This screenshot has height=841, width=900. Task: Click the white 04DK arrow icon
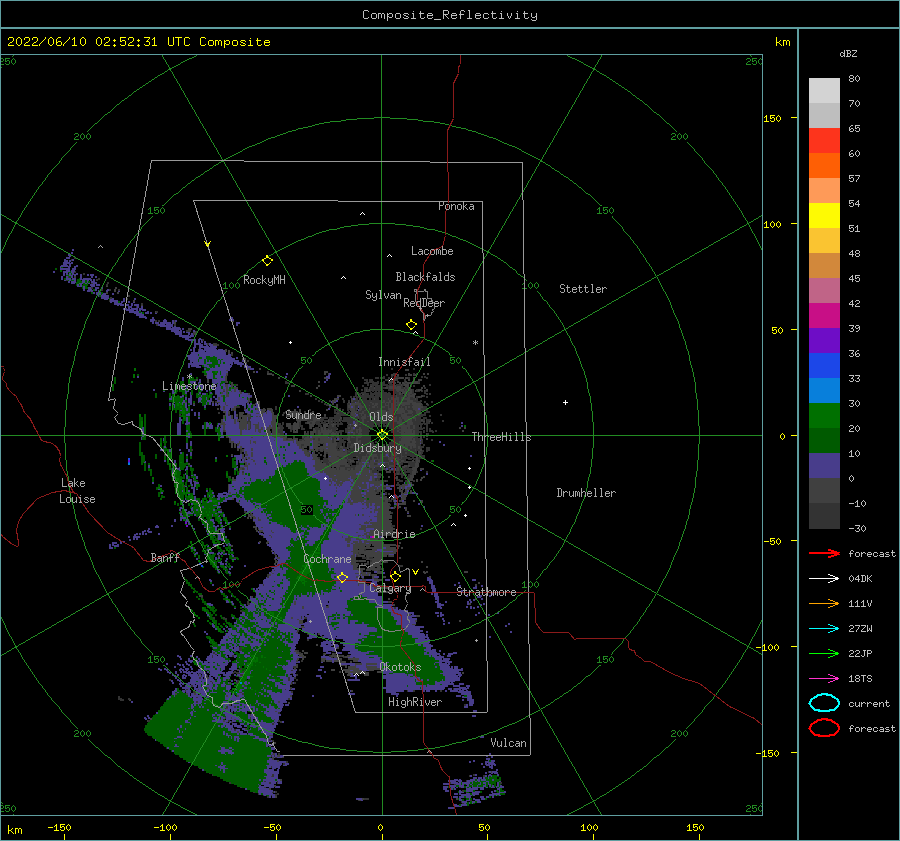[x=824, y=578]
